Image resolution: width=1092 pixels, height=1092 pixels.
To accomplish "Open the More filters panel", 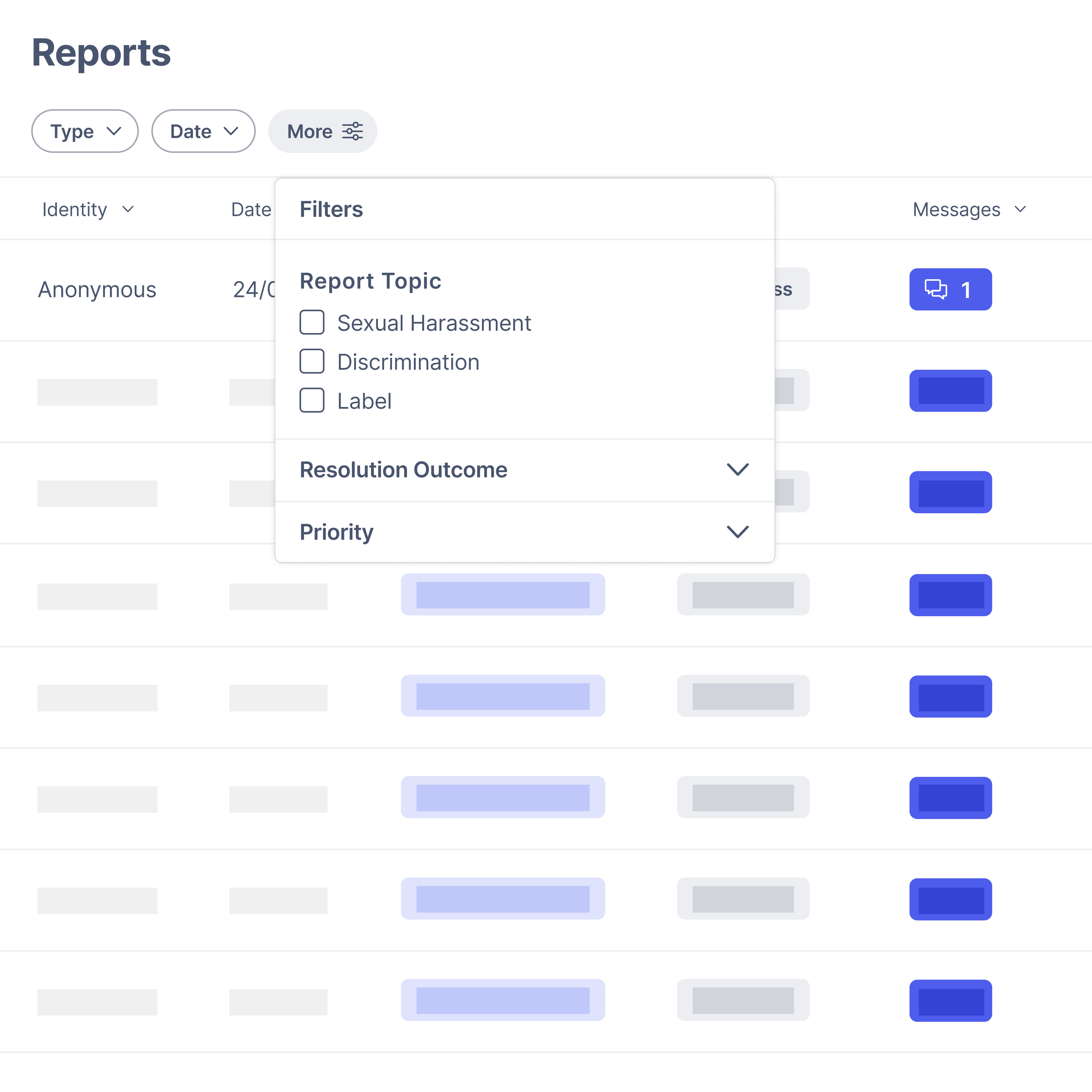I will point(323,131).
